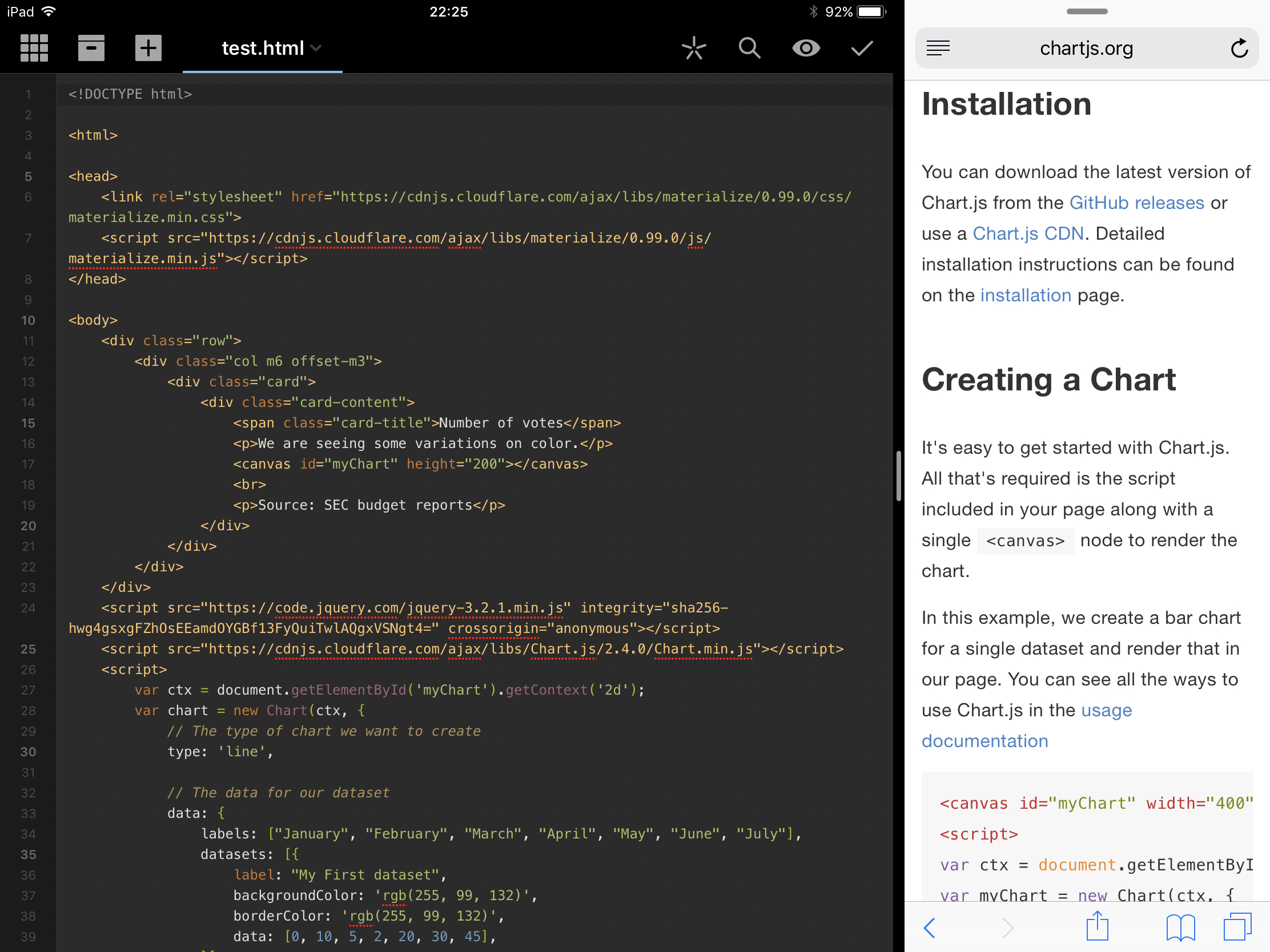The height and width of the screenshot is (952, 1270).
Task: Tap the battery indicator in status bar
Action: click(x=872, y=11)
